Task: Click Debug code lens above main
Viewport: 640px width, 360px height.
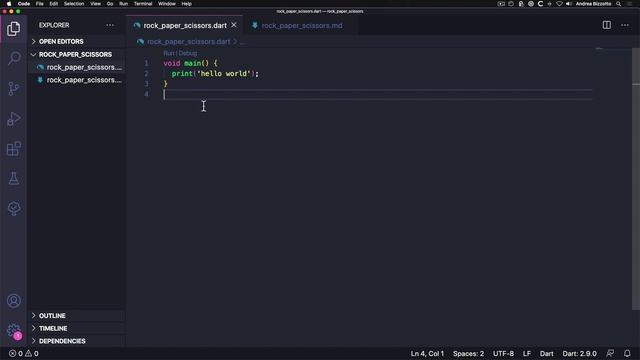Action: click(x=188, y=53)
